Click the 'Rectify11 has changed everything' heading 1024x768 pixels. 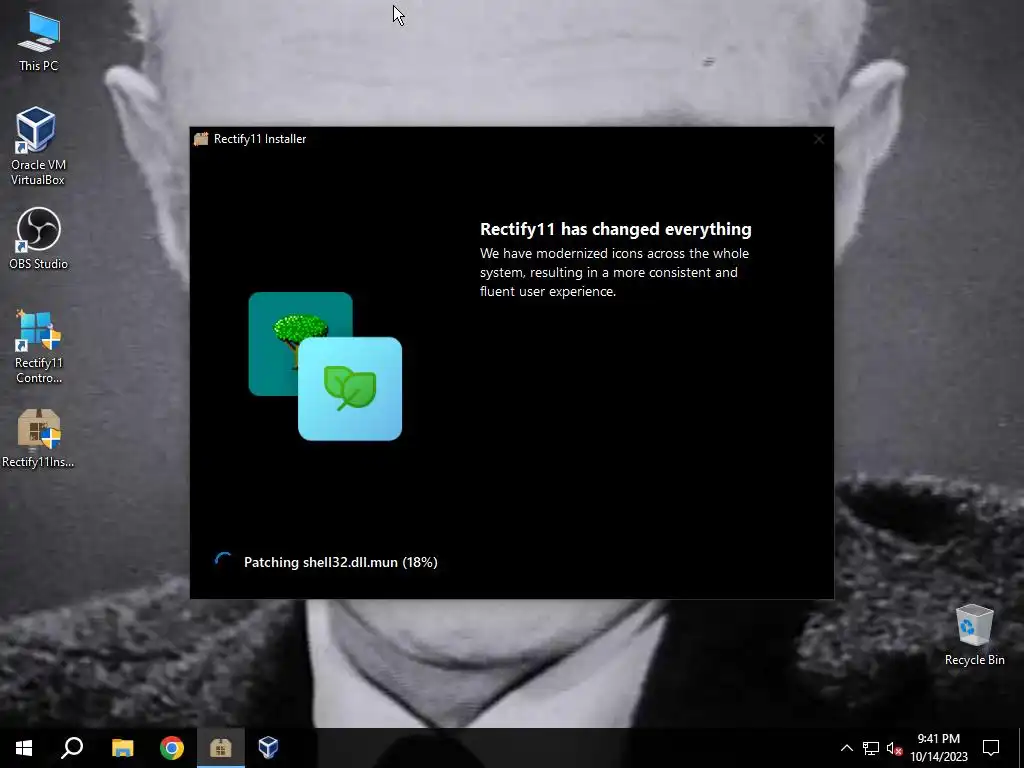coord(616,229)
